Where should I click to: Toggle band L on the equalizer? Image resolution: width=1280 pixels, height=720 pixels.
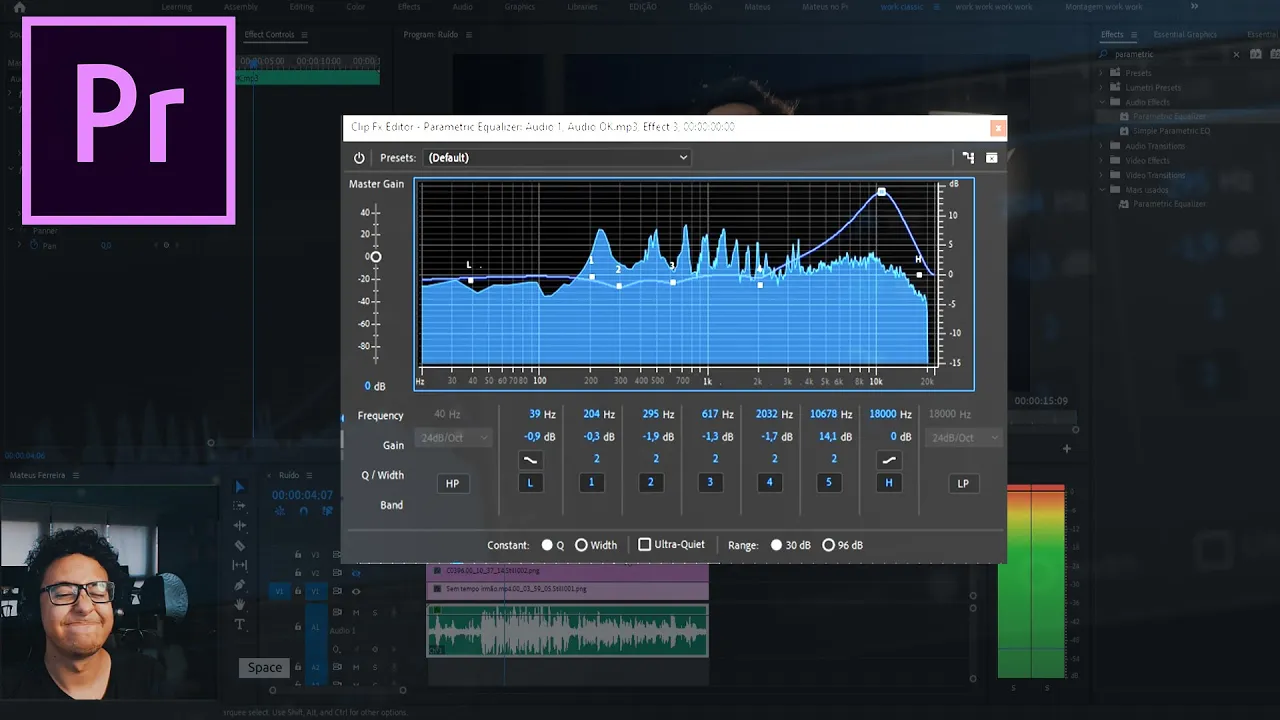pos(531,483)
